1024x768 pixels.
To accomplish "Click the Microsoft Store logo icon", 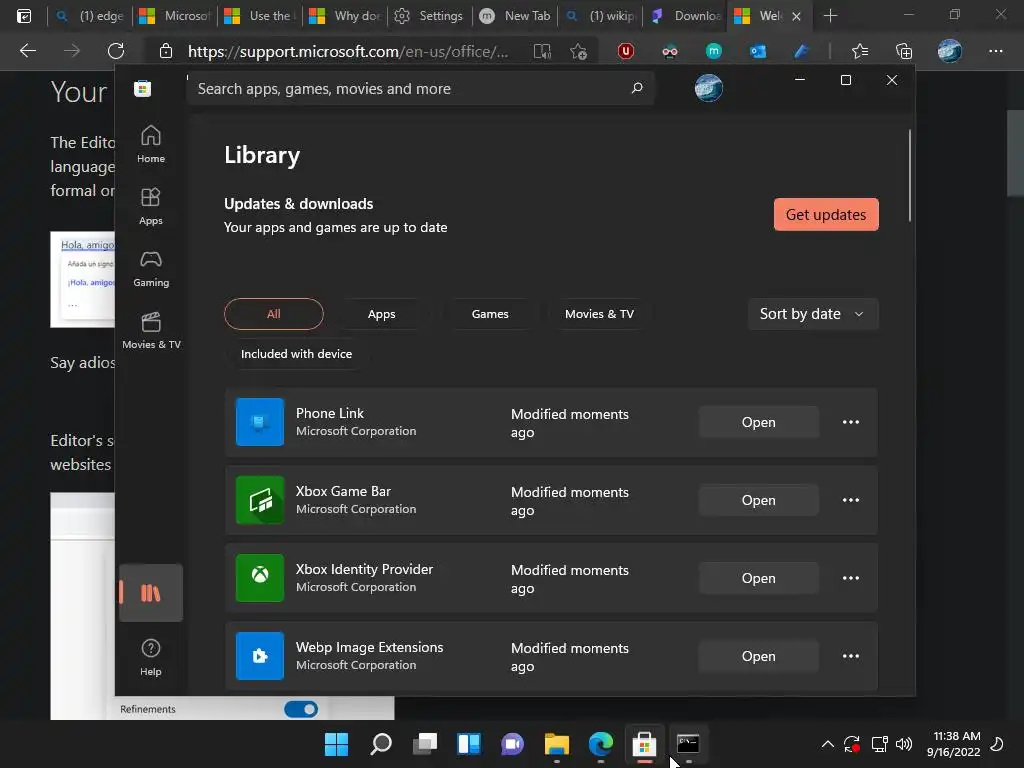I will click(142, 88).
